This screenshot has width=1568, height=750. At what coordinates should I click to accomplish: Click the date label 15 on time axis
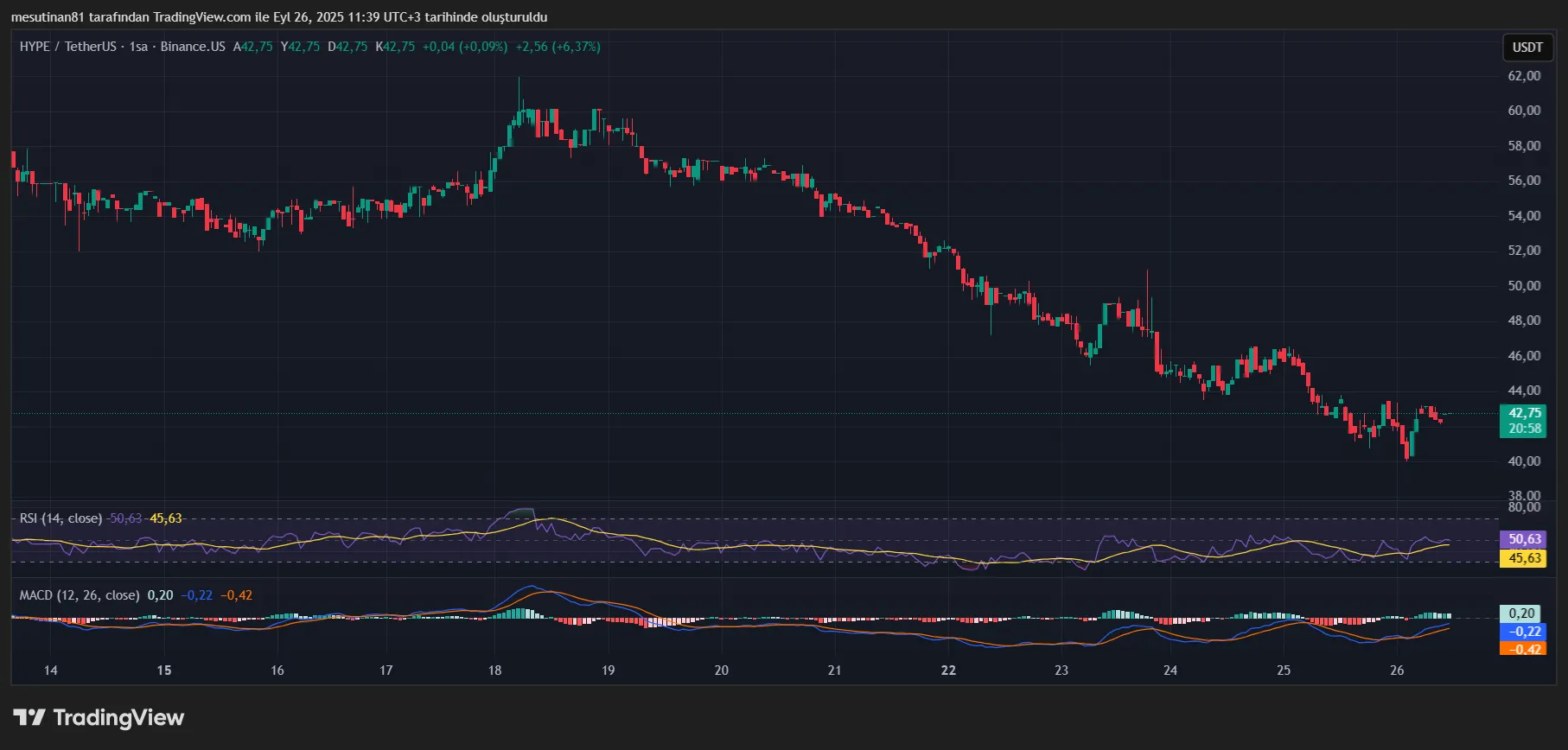click(164, 671)
